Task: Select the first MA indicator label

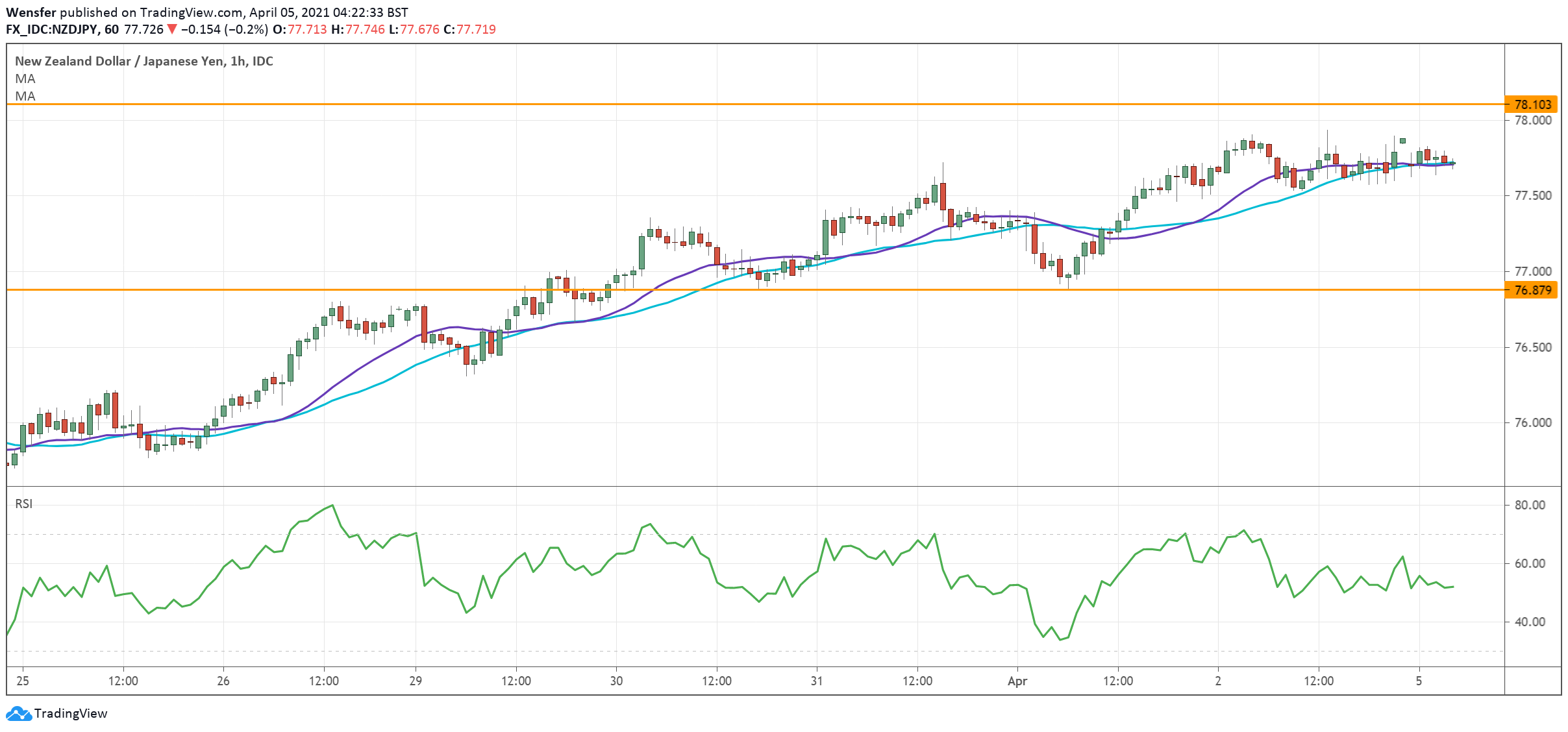Action: click(x=25, y=79)
